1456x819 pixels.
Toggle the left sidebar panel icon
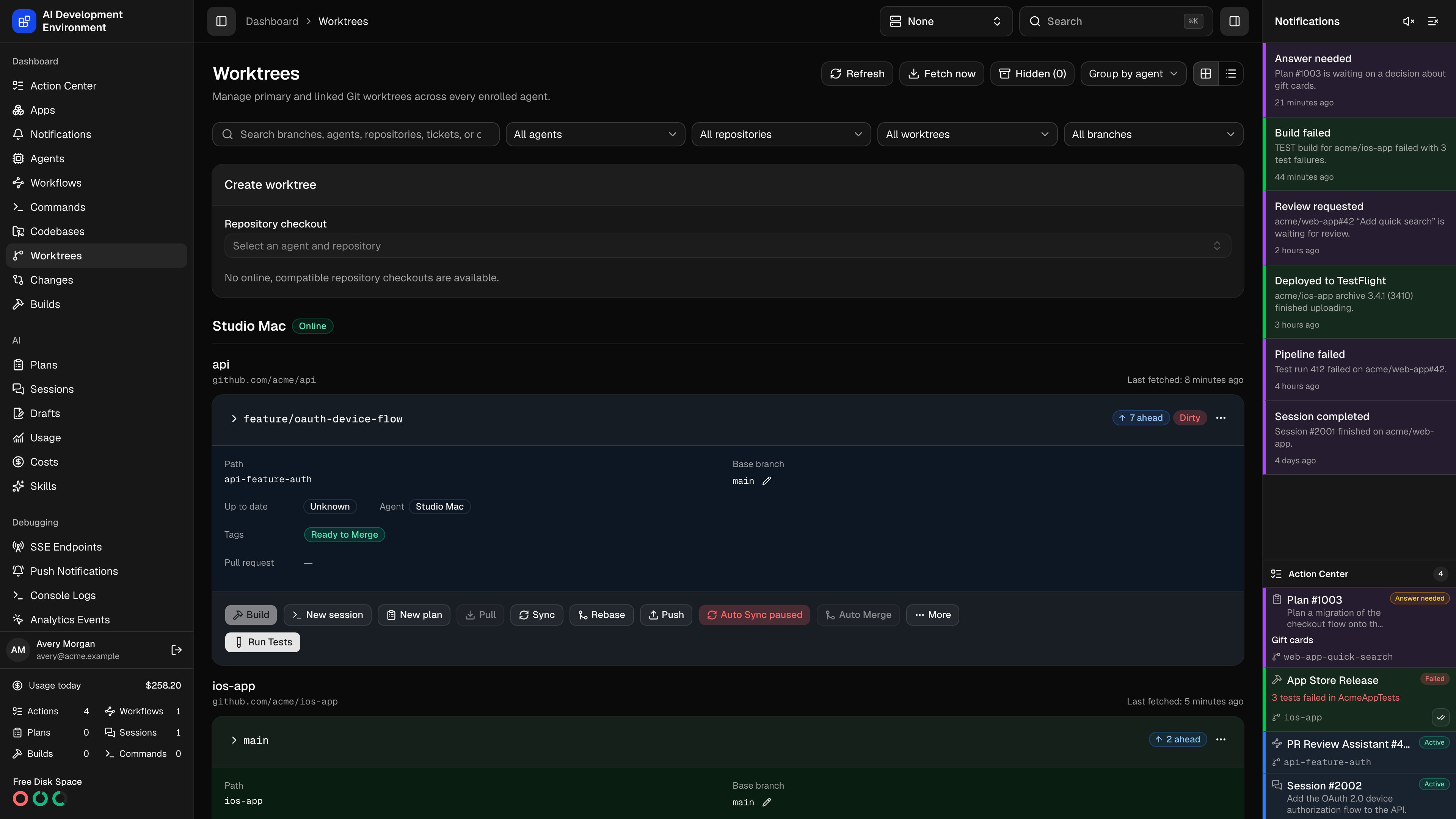(x=221, y=22)
